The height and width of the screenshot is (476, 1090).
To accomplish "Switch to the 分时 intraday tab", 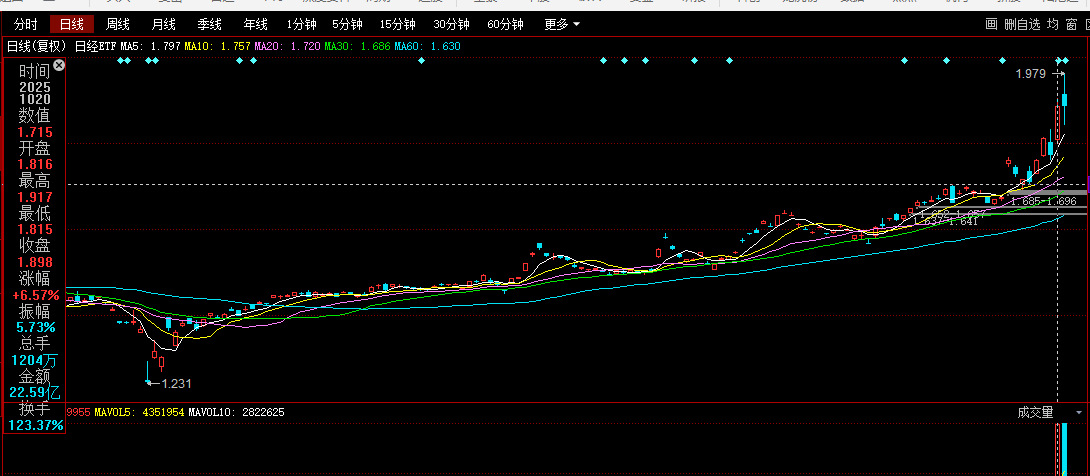I will pyautogui.click(x=26, y=23).
